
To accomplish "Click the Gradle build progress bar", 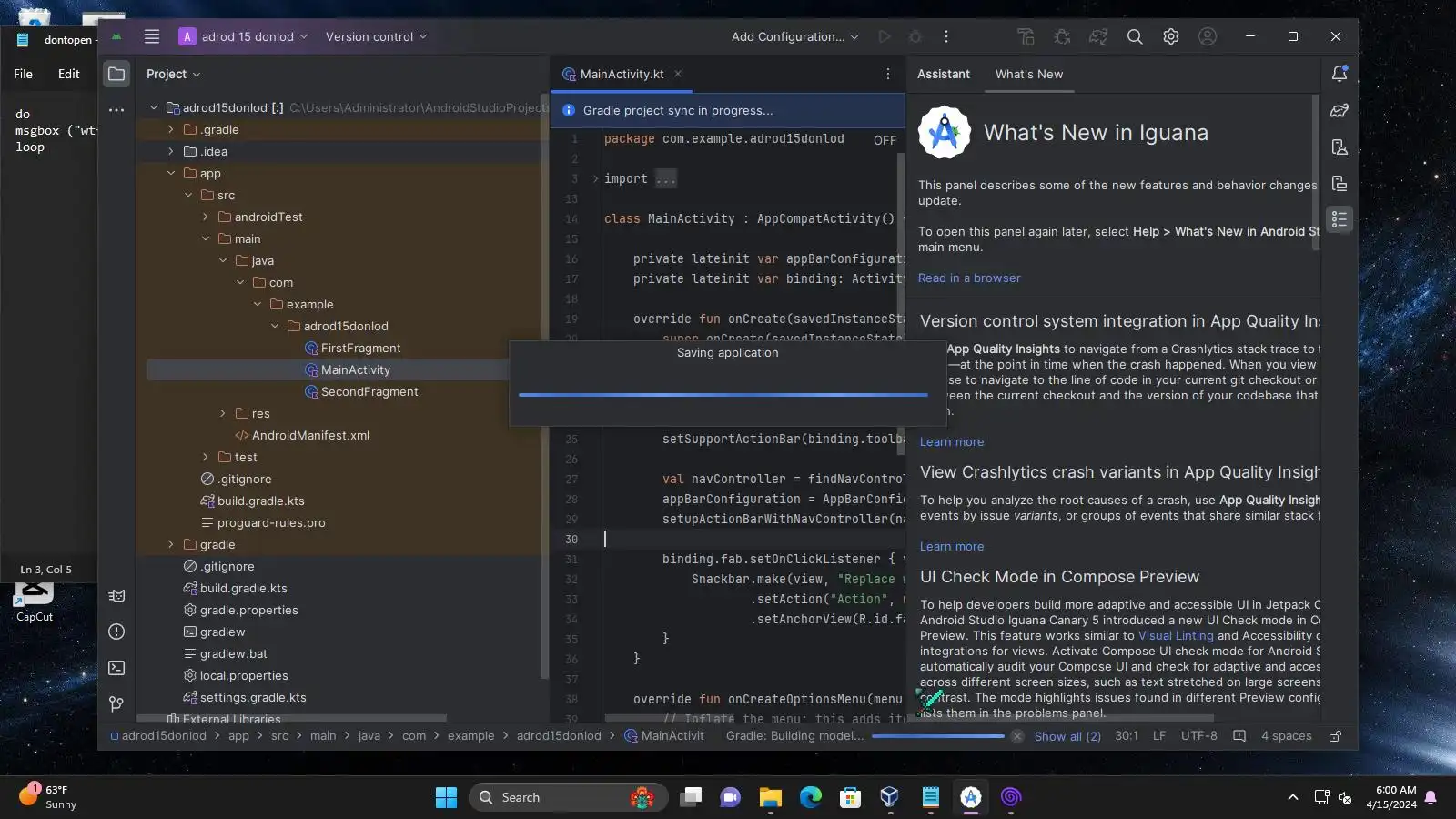I will tap(938, 736).
